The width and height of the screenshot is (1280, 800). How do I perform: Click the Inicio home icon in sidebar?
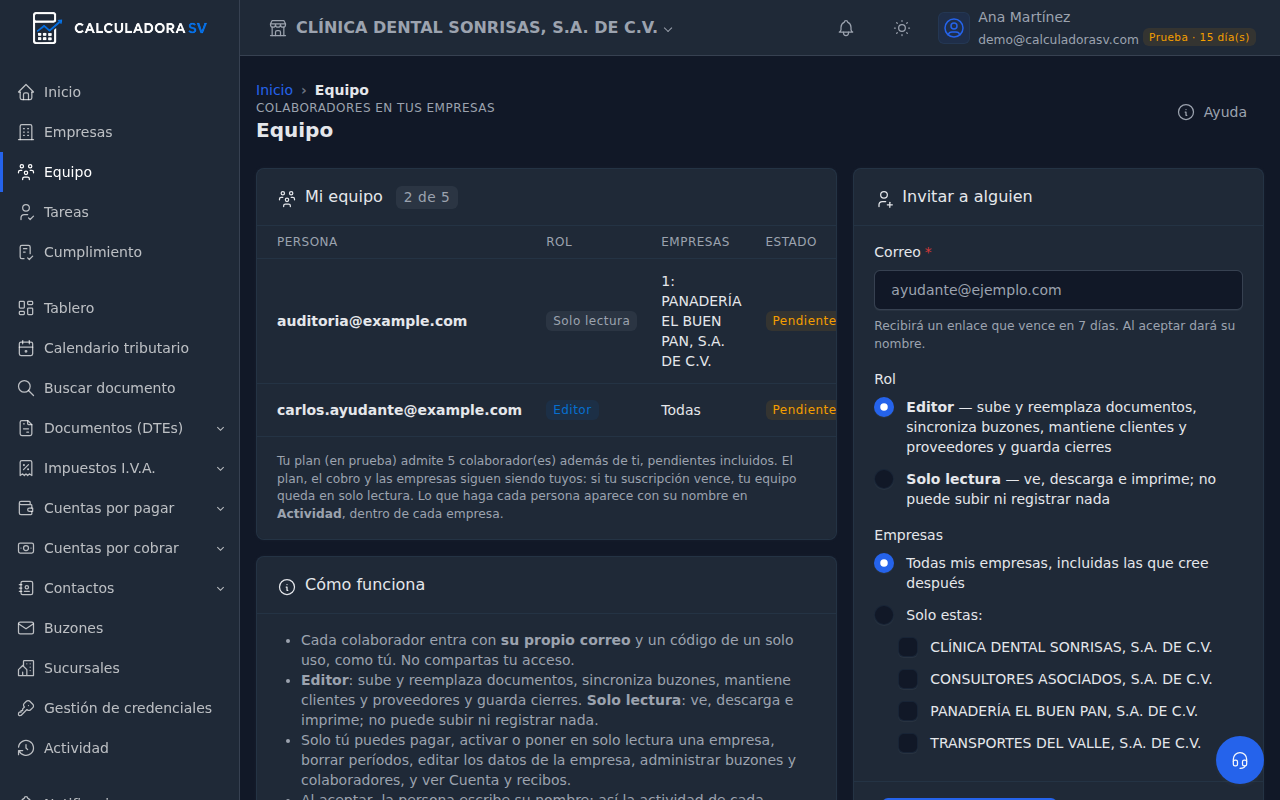tap(26, 92)
